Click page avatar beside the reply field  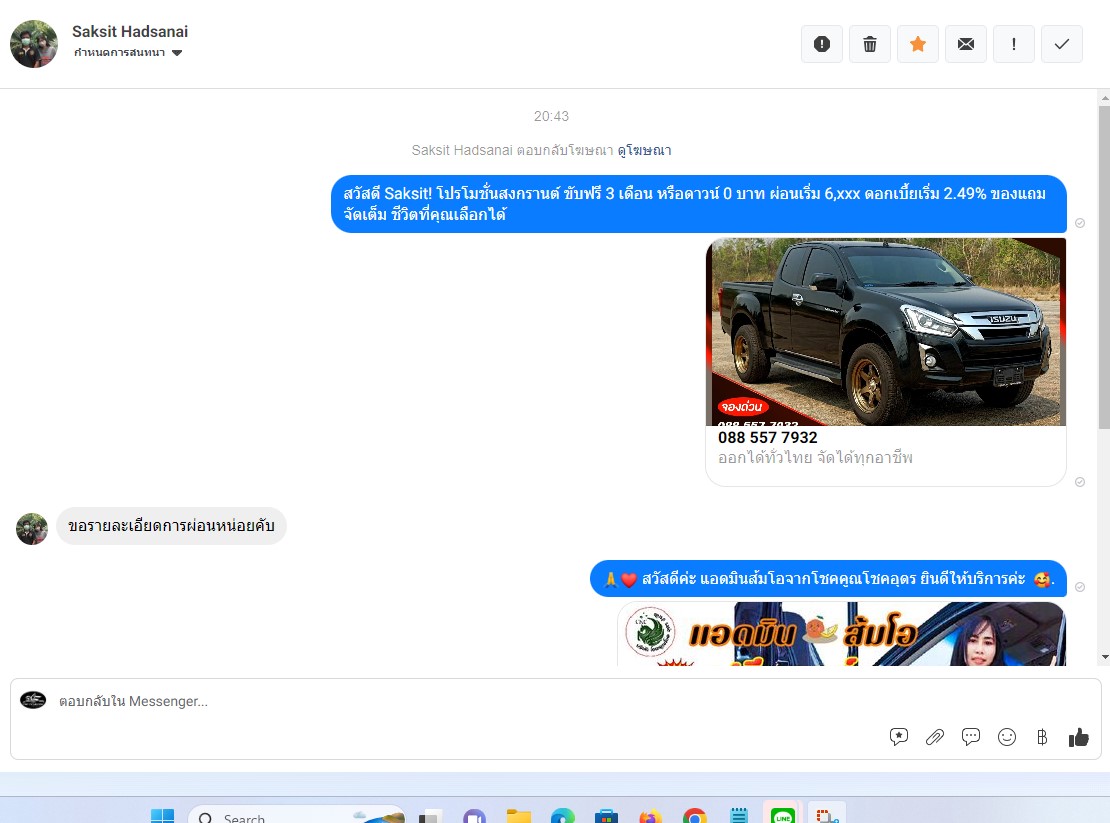click(x=33, y=701)
